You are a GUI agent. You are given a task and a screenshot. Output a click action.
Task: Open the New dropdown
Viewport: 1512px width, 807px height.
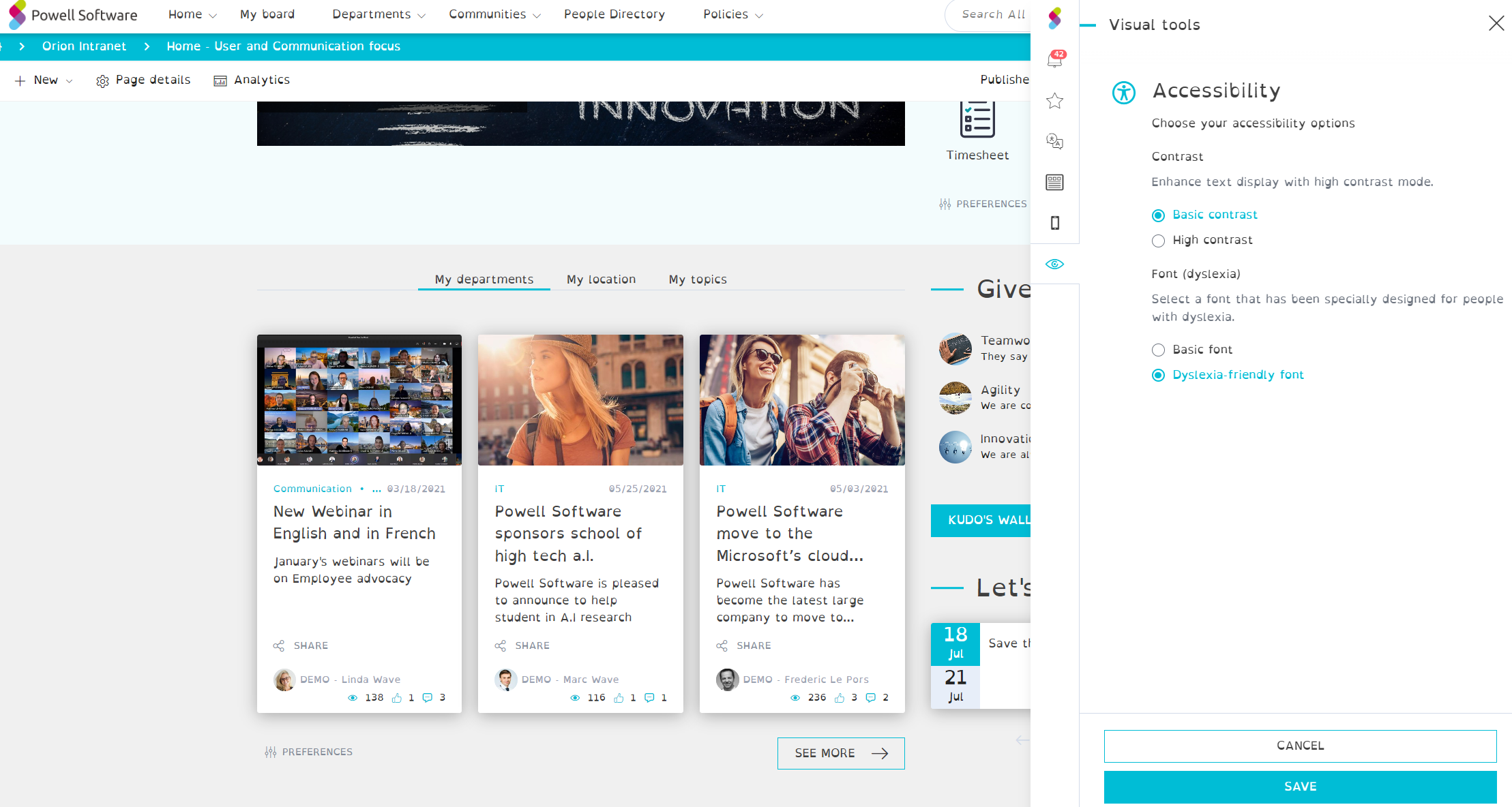point(44,80)
